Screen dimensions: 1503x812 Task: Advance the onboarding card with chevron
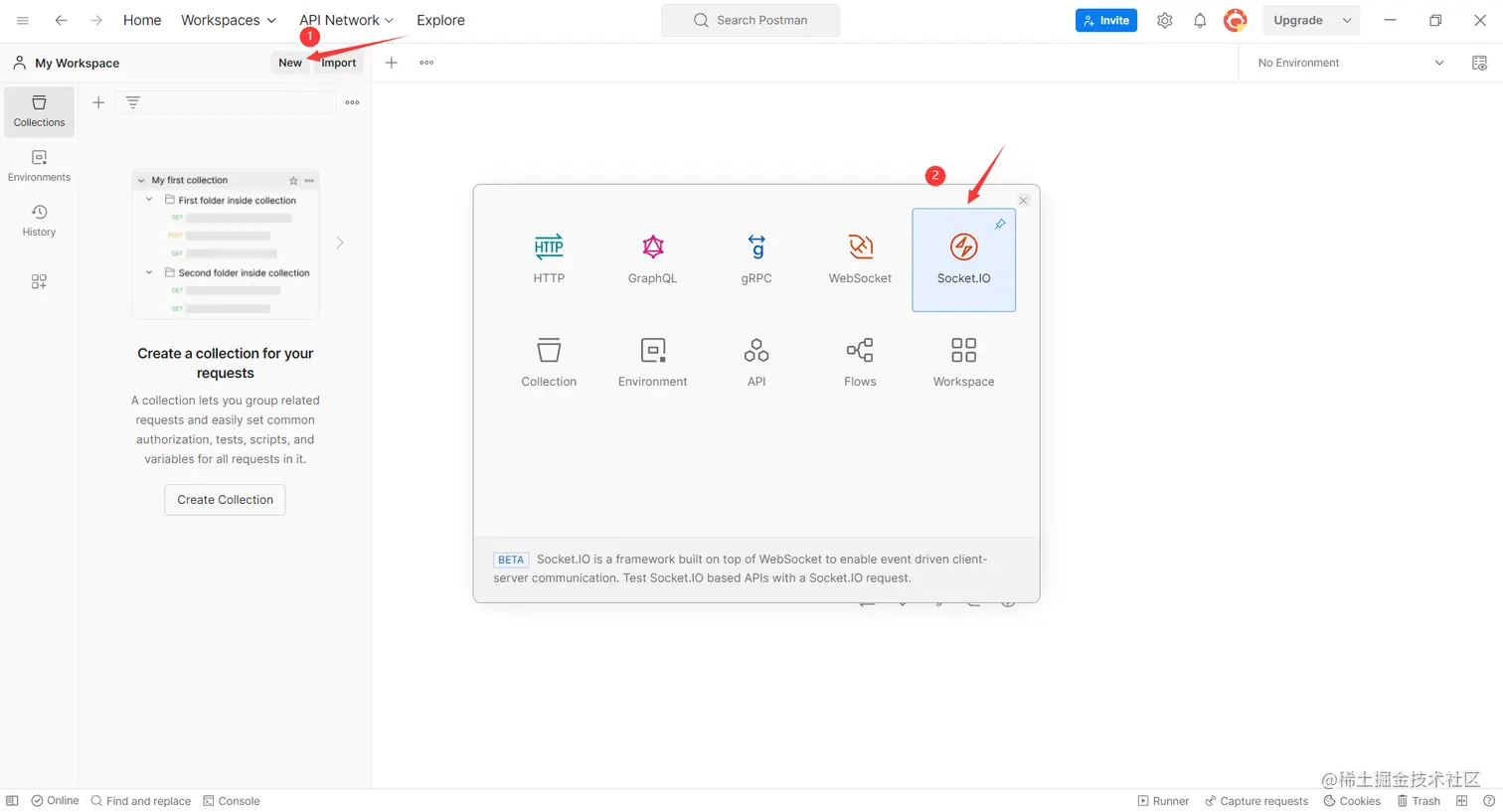(340, 244)
